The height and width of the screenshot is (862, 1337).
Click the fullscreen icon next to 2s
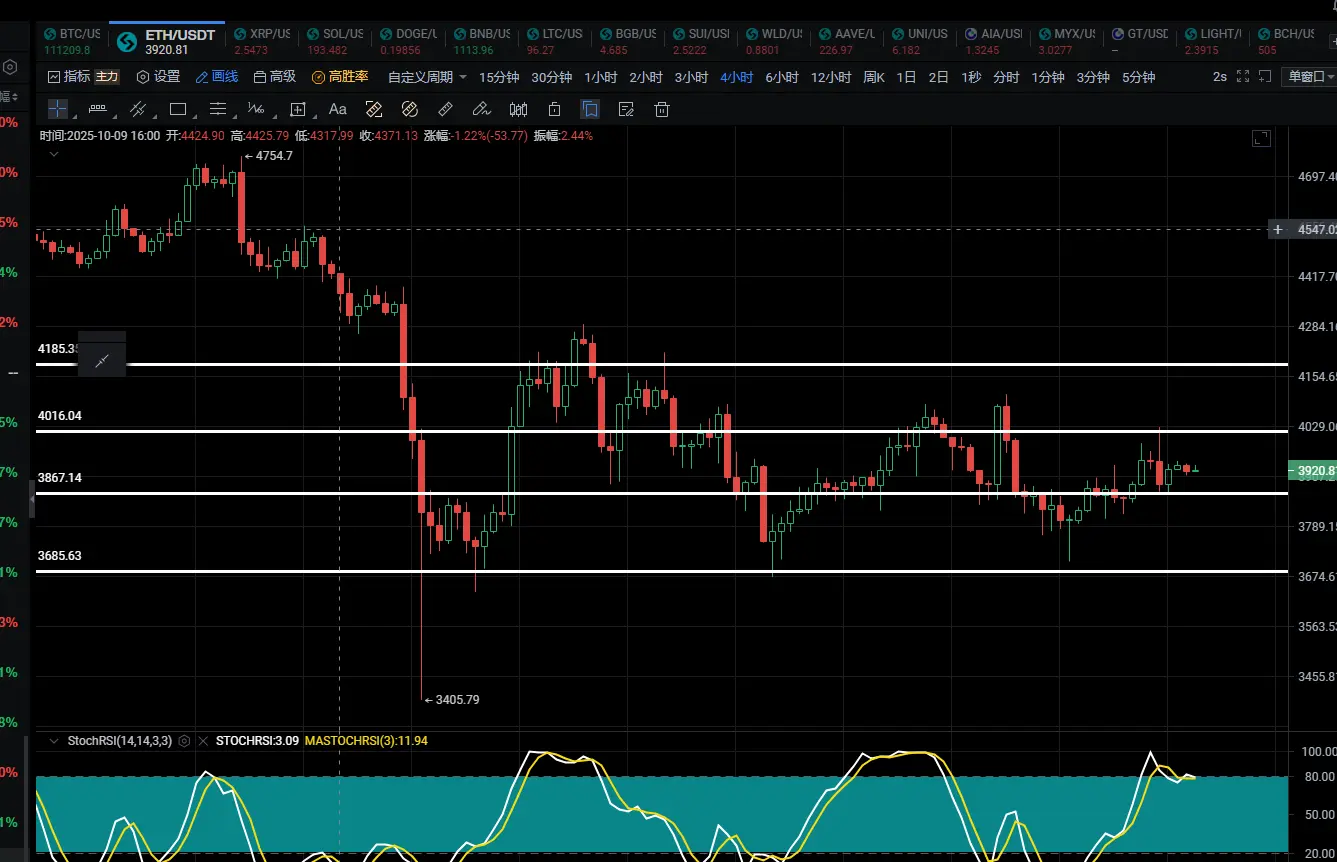tap(1243, 76)
